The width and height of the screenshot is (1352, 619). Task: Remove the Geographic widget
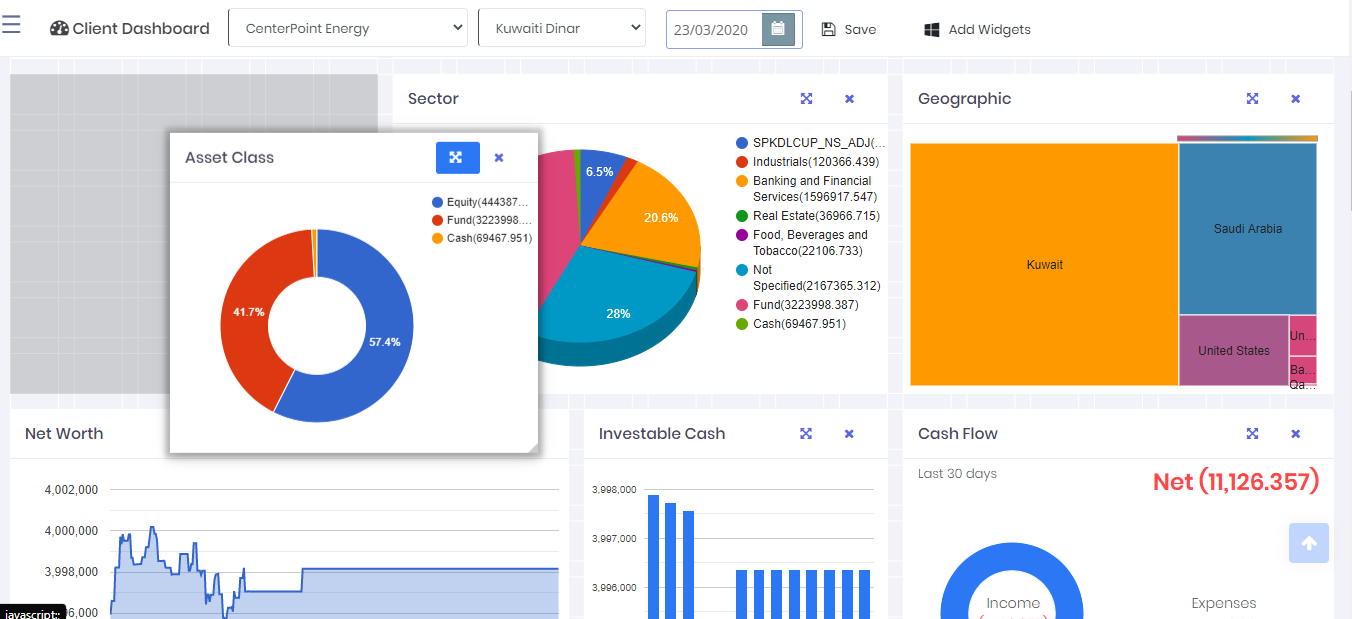pos(1296,99)
